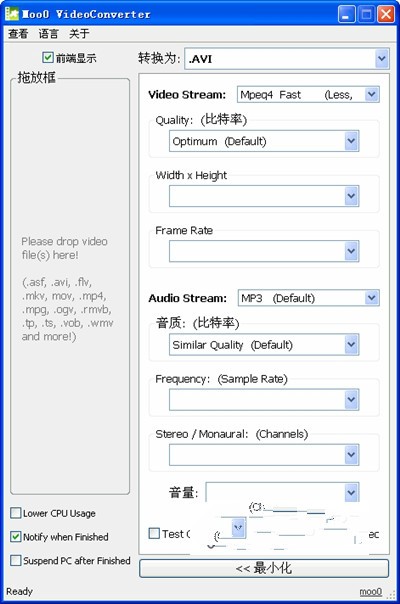Screen dimensions: 400x604
Task: Minimize the VideoConverter window
Action: [x=346, y=14]
